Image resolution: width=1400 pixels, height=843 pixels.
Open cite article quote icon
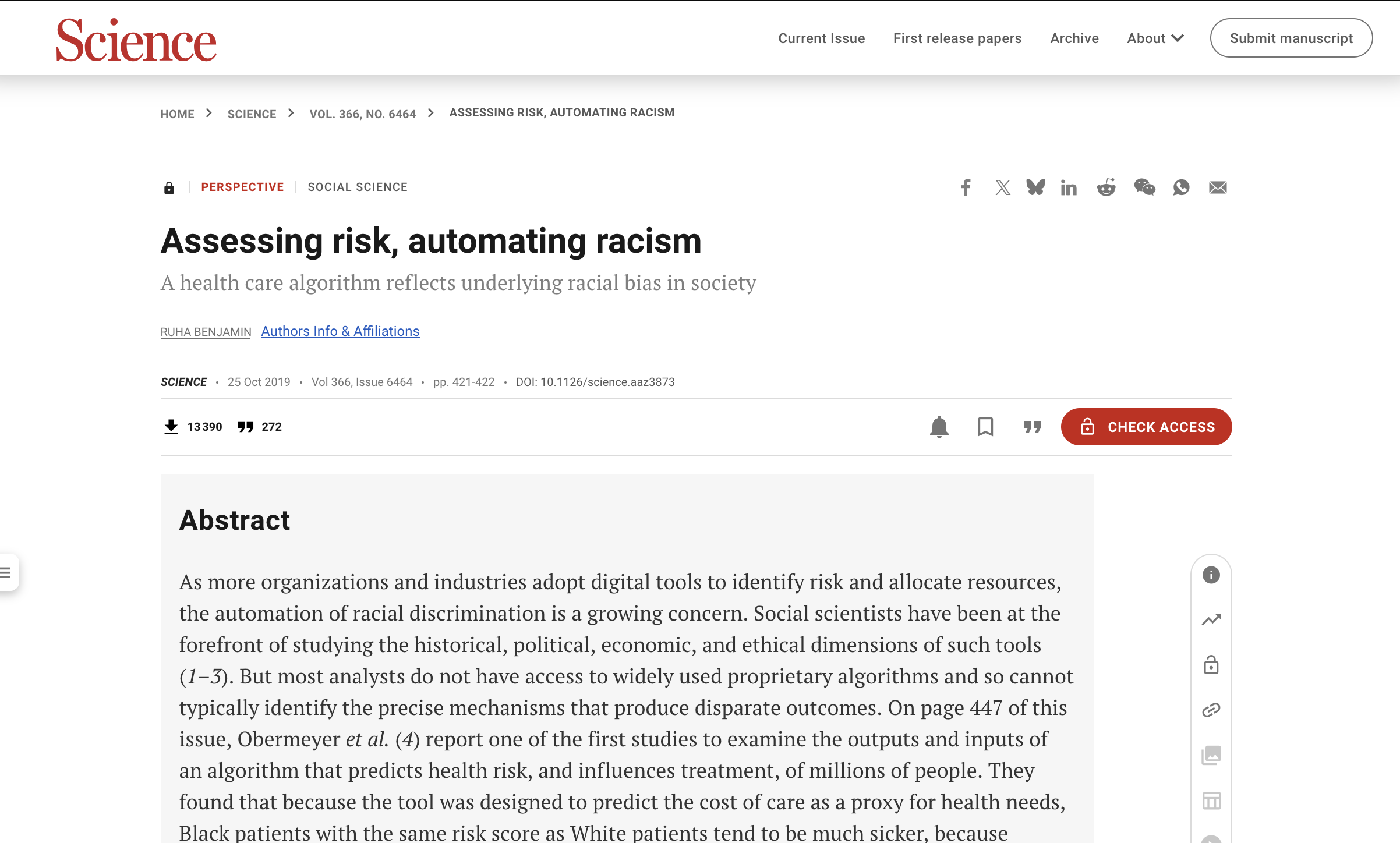[x=1033, y=427]
